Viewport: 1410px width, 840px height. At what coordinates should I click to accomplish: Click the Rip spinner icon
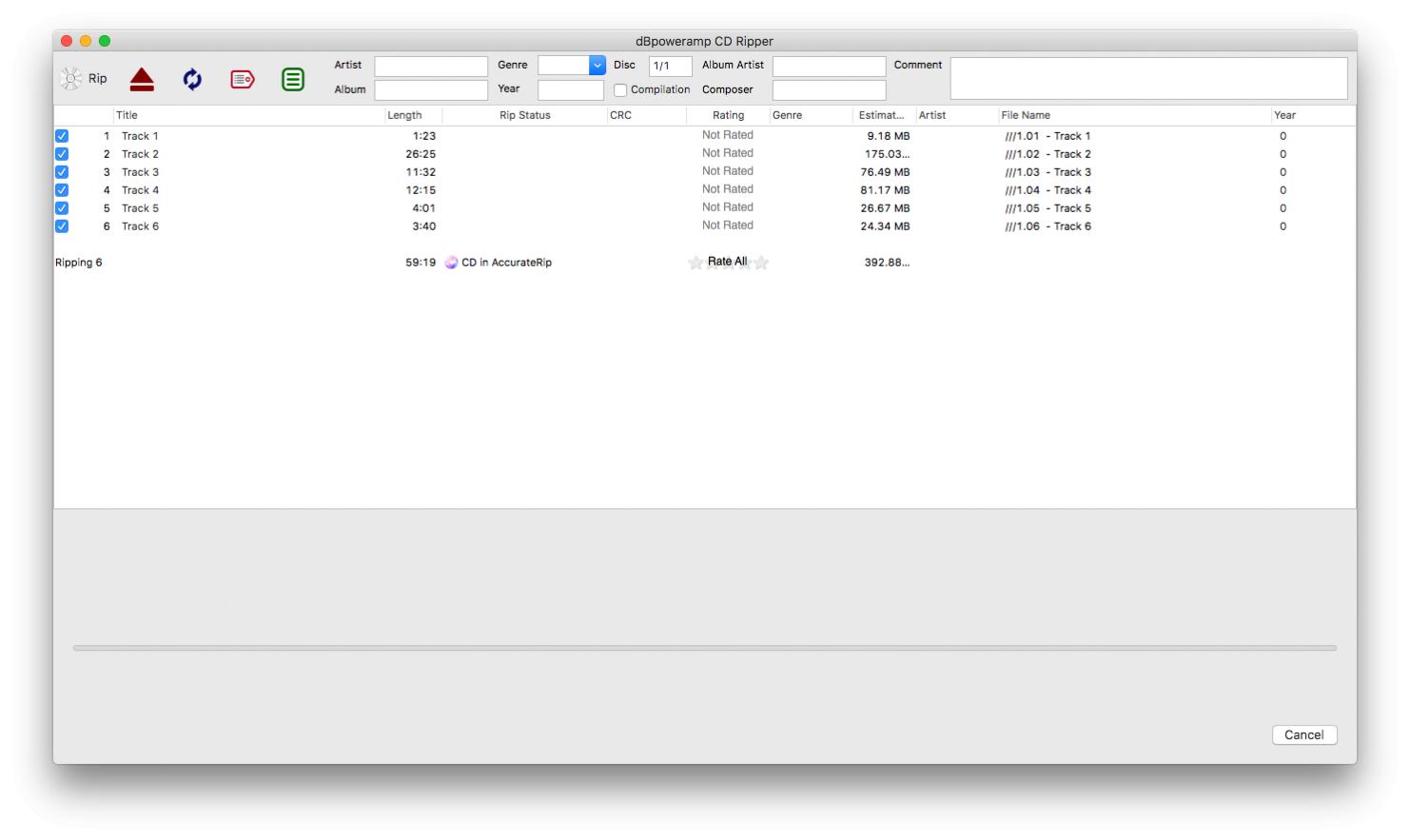(x=71, y=79)
